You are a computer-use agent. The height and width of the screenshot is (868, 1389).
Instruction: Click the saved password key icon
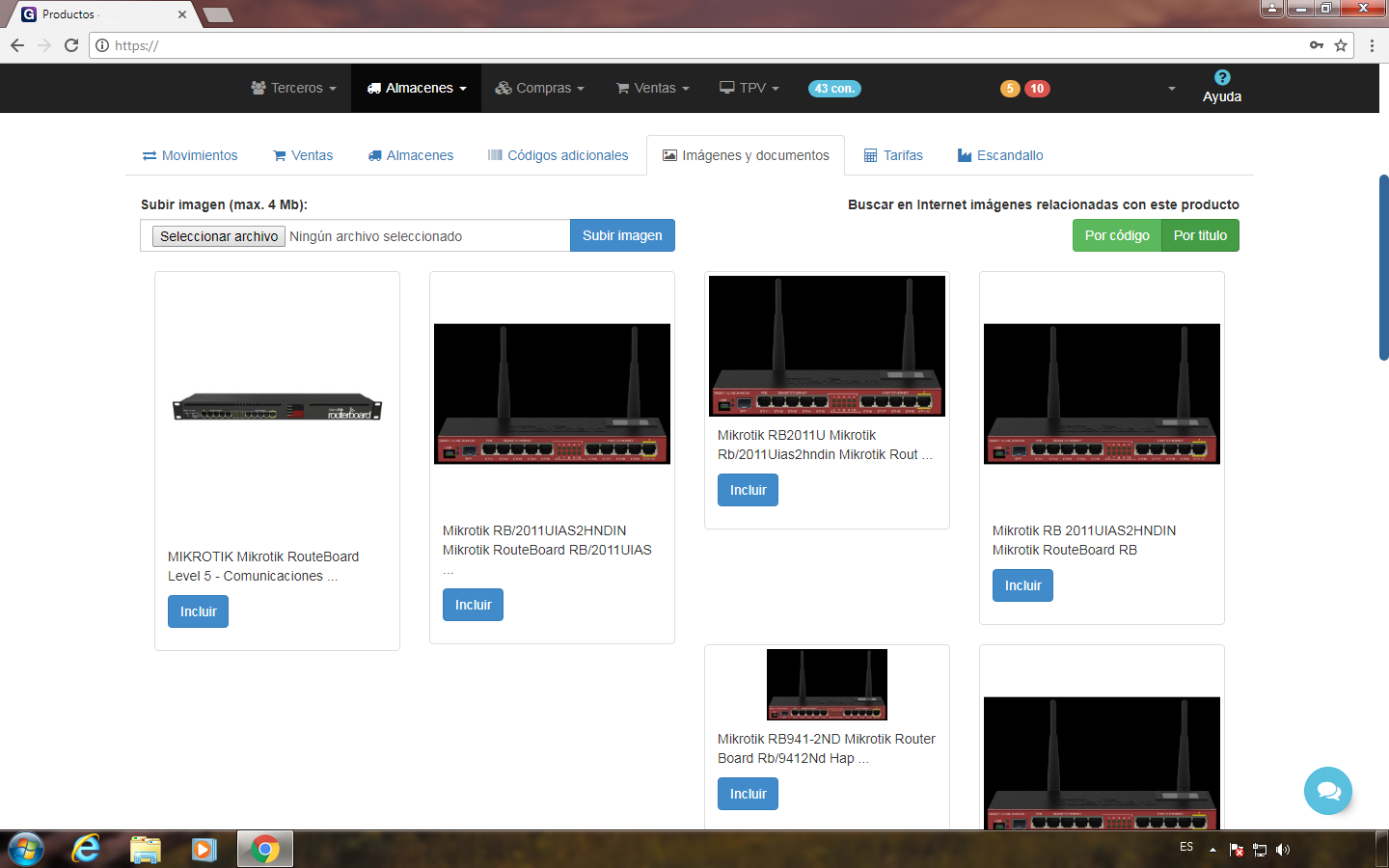tap(1316, 45)
